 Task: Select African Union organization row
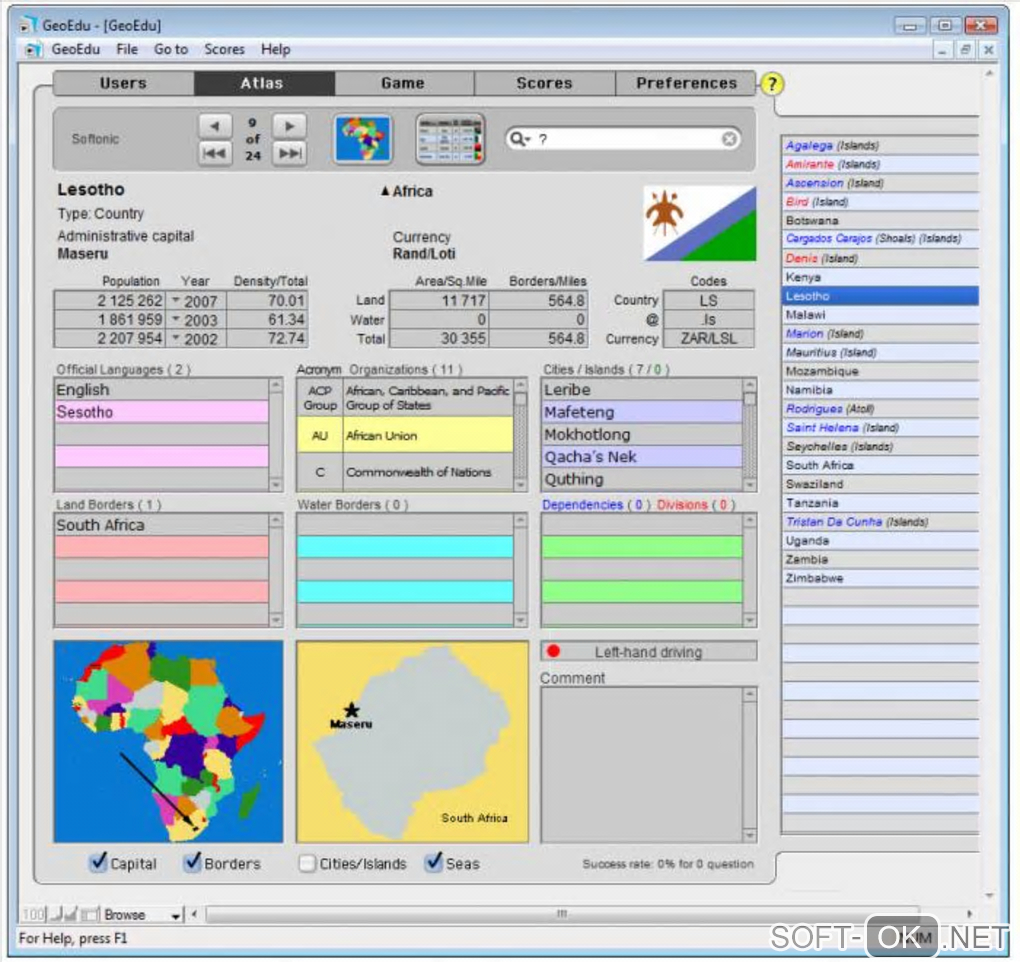pos(405,435)
